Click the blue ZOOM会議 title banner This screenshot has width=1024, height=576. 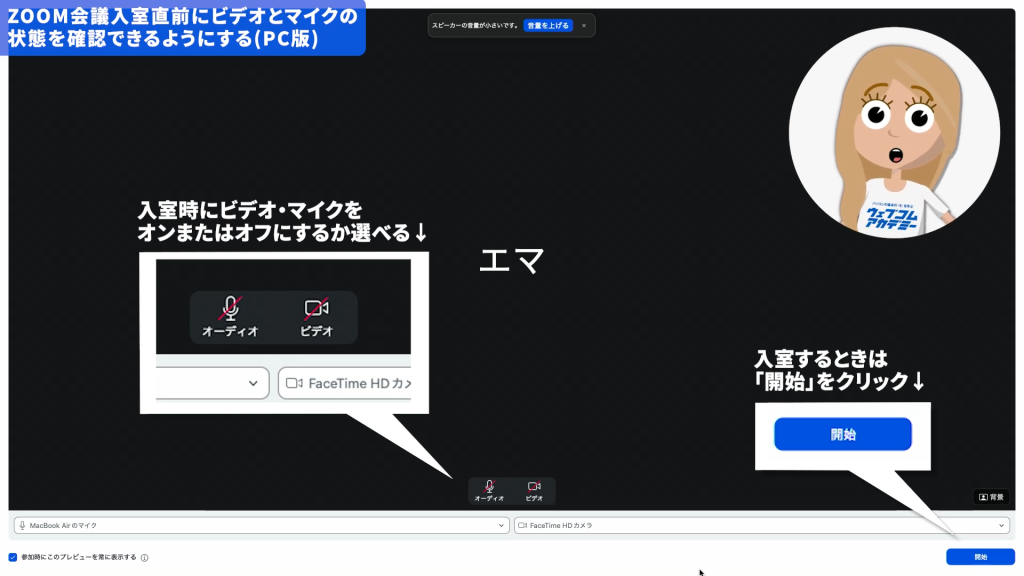182,27
